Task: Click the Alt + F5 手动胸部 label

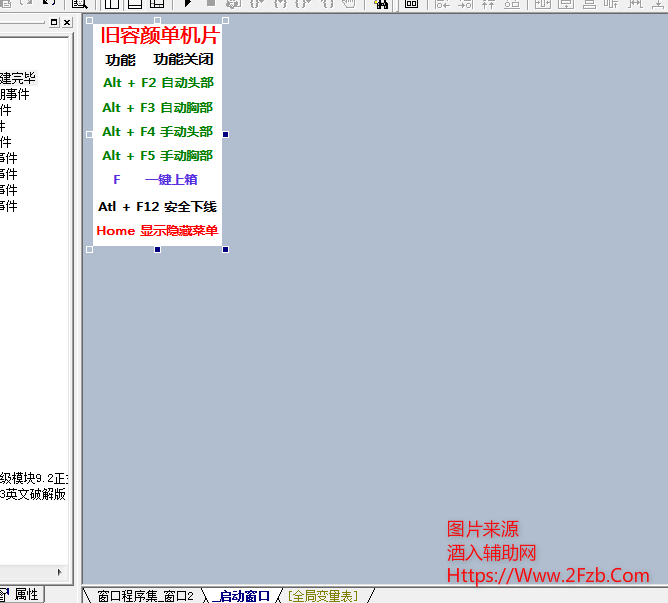Action: 158,156
